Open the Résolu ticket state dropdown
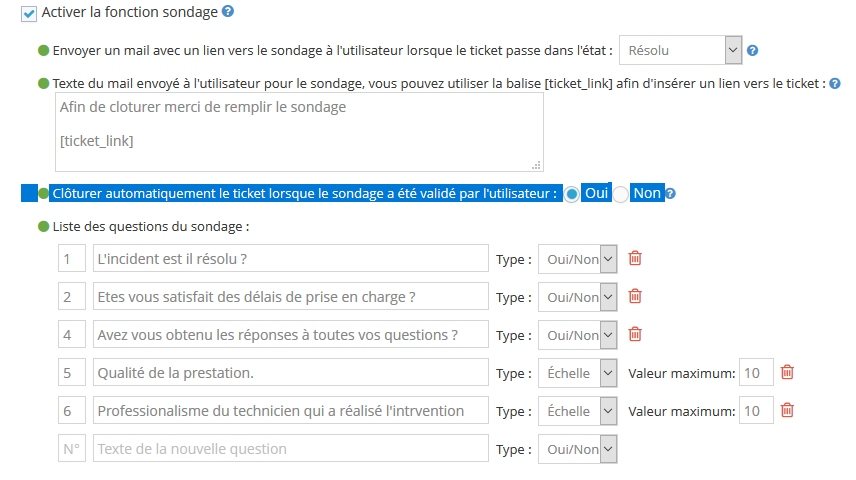The width and height of the screenshot is (856, 480). point(680,50)
